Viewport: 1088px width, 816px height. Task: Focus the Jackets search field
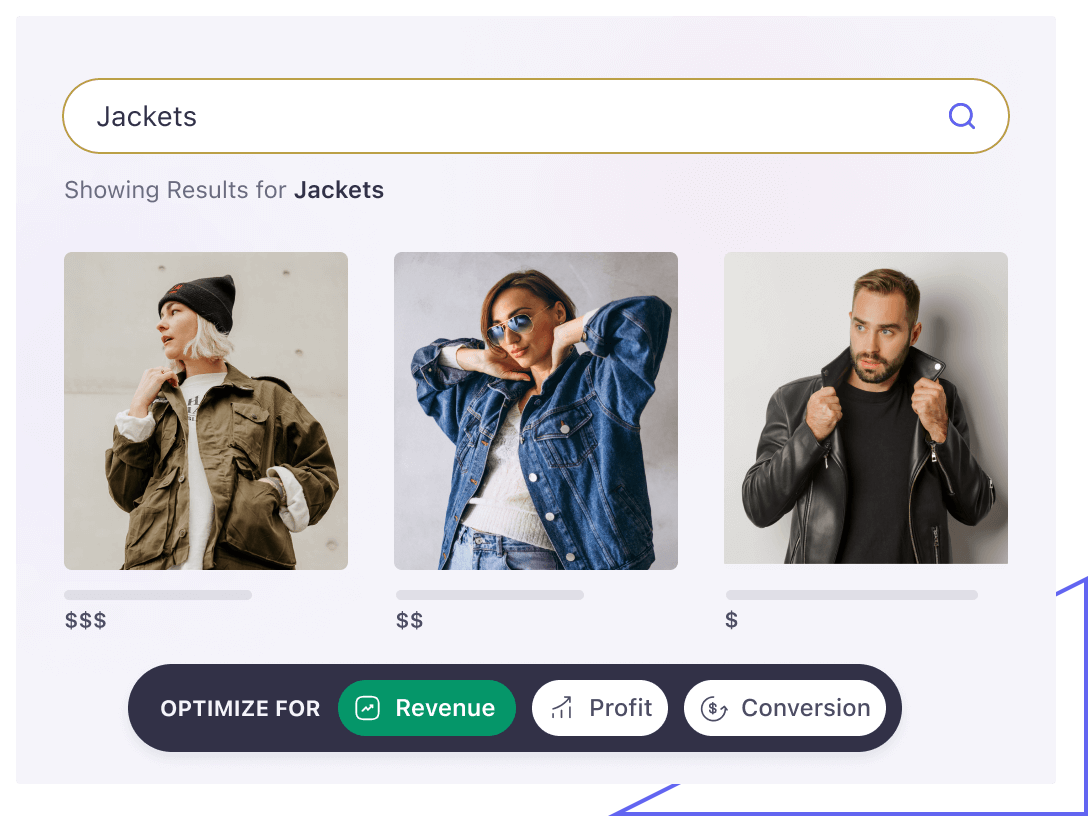tap(536, 116)
